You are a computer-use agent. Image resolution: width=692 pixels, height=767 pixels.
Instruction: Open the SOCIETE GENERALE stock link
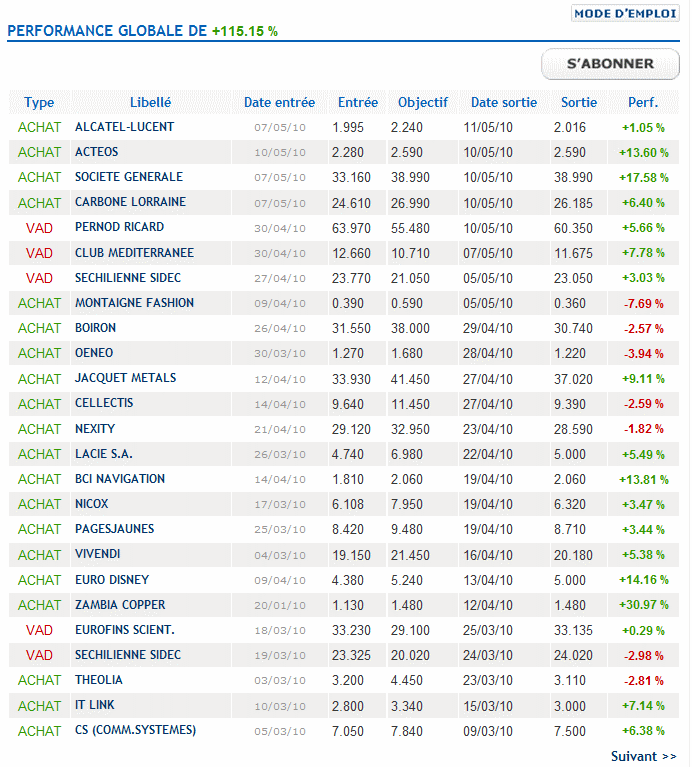pos(129,177)
